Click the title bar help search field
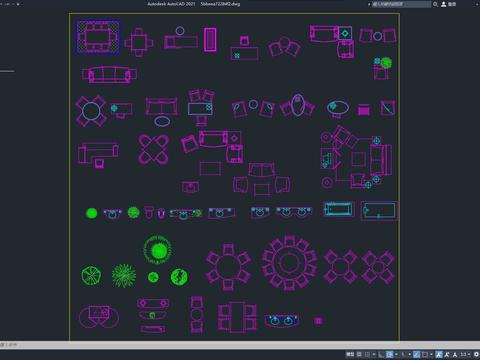The width and height of the screenshot is (480, 360). pos(401,4)
